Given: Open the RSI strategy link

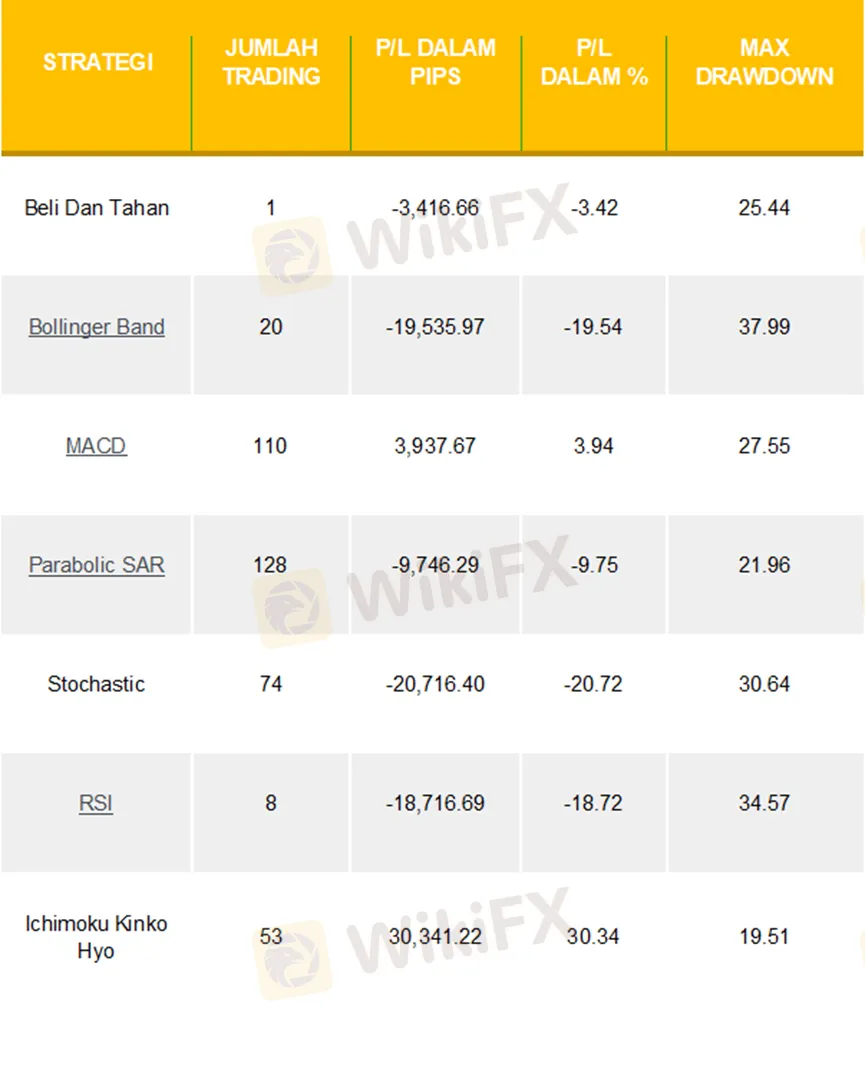Looking at the screenshot, I should point(96,803).
